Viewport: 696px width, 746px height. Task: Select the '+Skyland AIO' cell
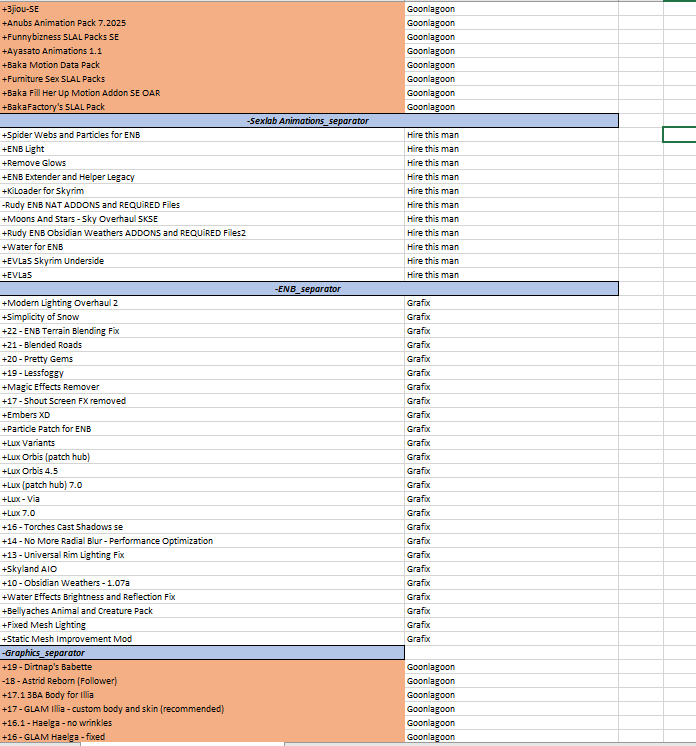coord(202,569)
